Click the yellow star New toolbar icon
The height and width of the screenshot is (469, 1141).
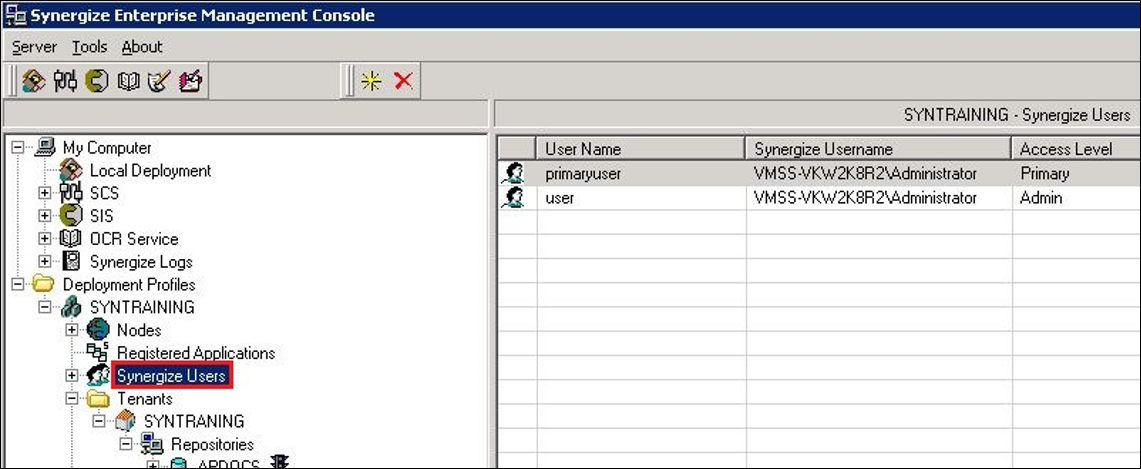point(371,81)
